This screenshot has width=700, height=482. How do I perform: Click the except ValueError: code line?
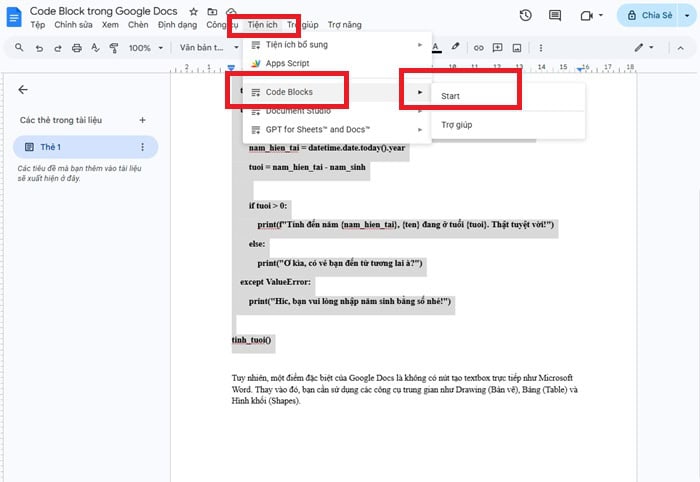[275, 282]
